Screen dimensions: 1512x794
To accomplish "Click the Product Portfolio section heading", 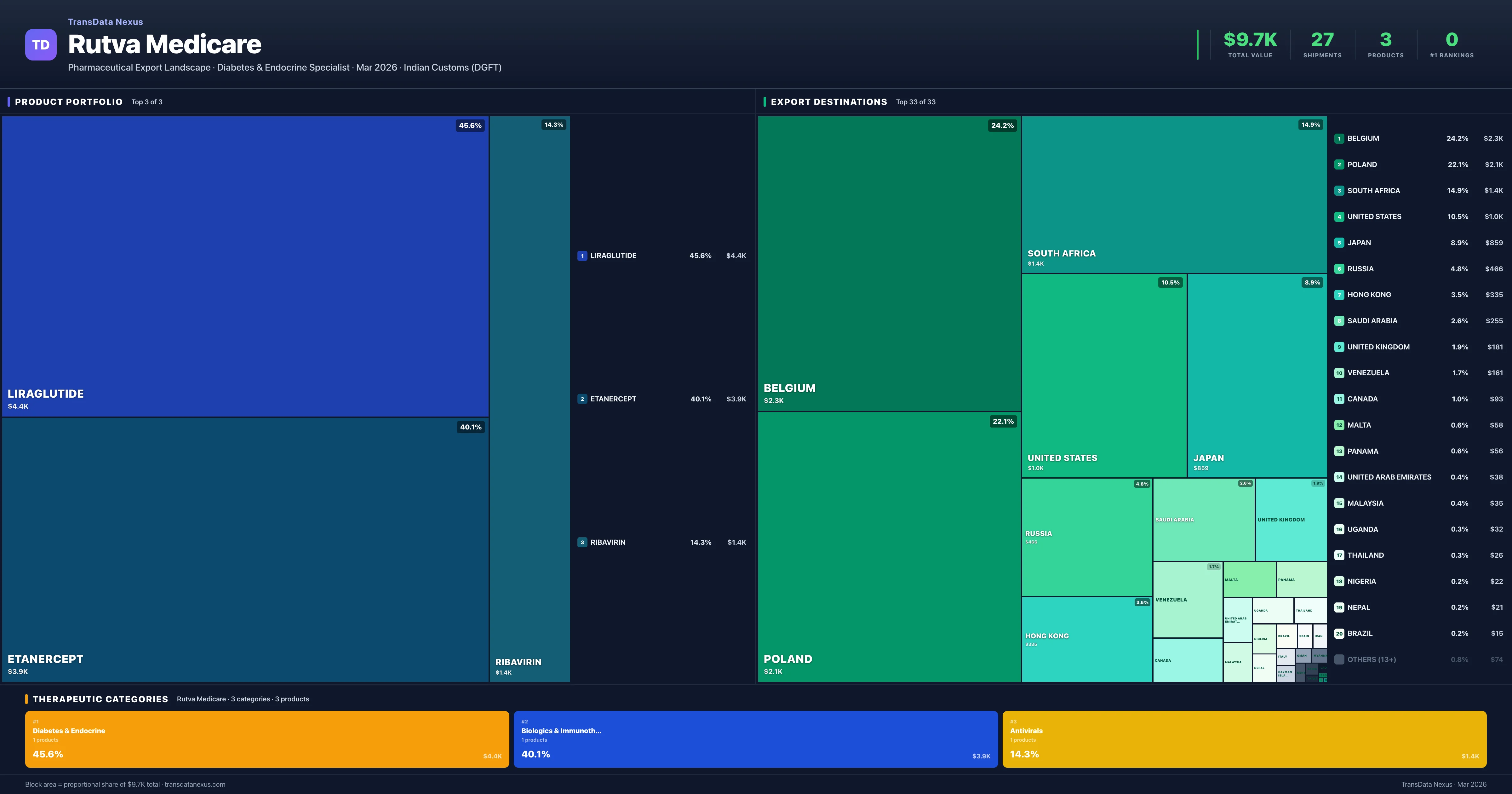I will coord(69,101).
